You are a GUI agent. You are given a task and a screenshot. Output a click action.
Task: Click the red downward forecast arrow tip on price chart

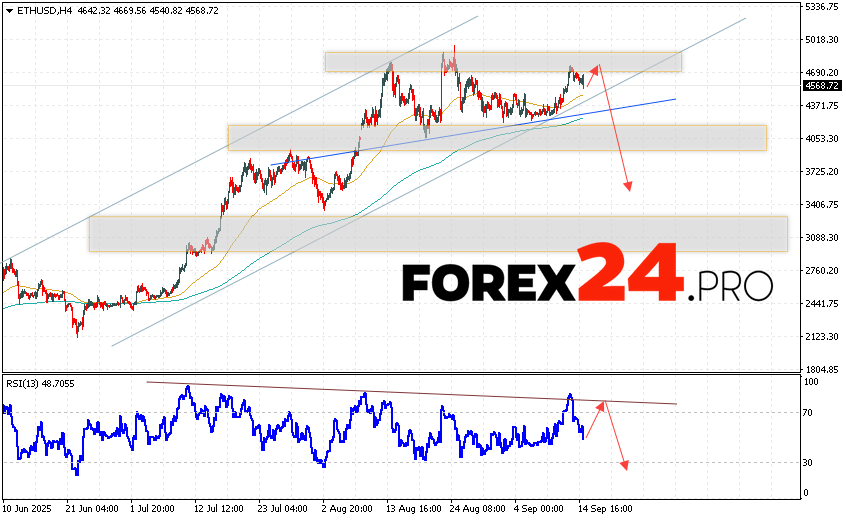click(629, 188)
